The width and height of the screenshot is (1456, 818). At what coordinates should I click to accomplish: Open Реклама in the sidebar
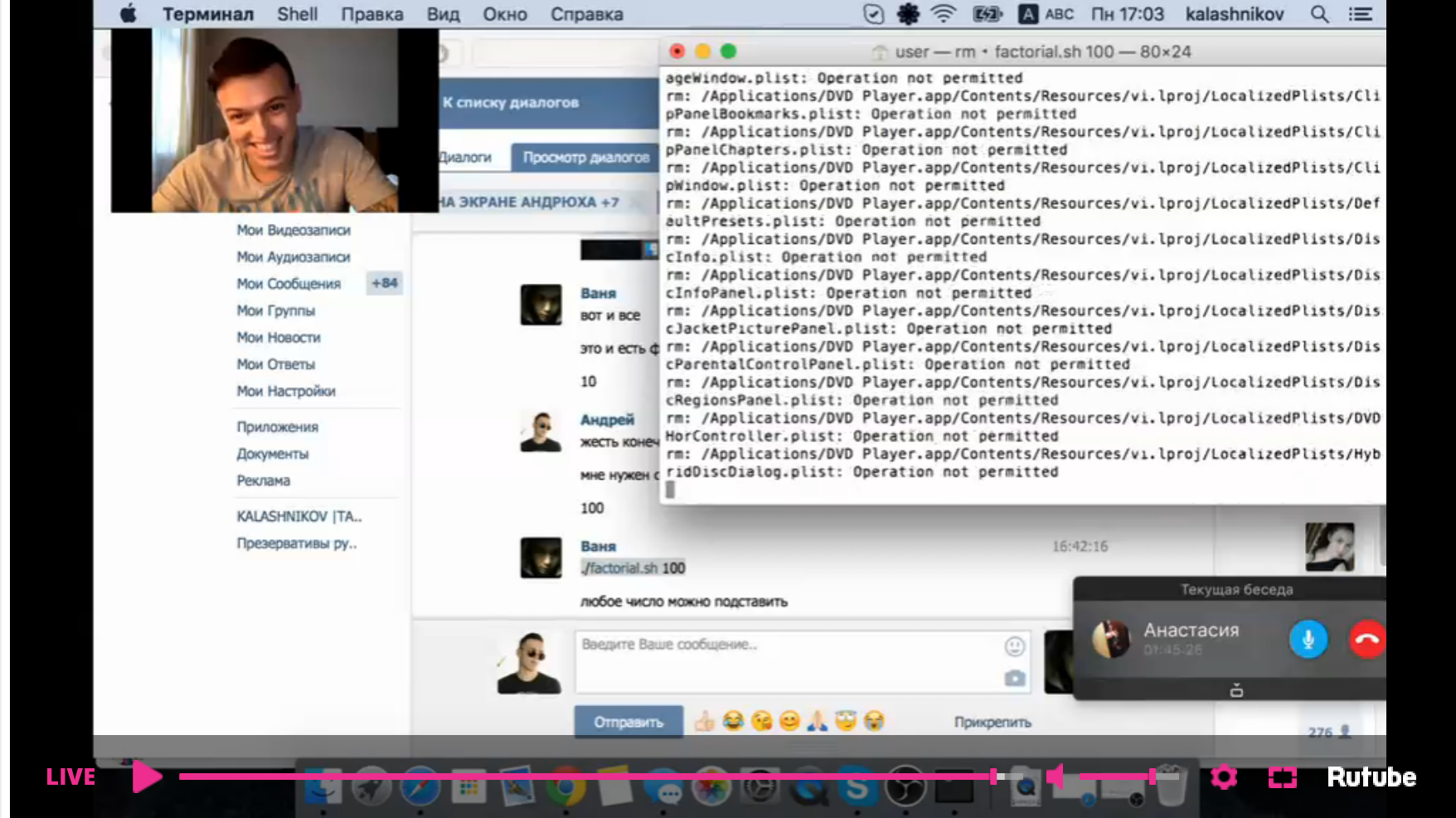(x=264, y=480)
